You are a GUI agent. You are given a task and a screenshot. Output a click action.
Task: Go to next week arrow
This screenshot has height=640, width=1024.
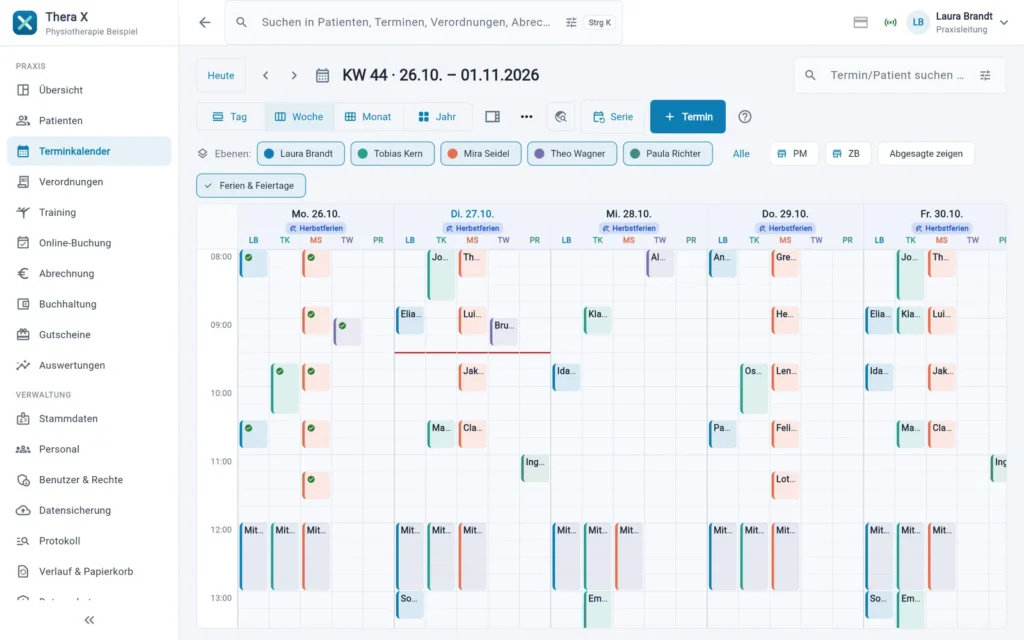pos(294,75)
